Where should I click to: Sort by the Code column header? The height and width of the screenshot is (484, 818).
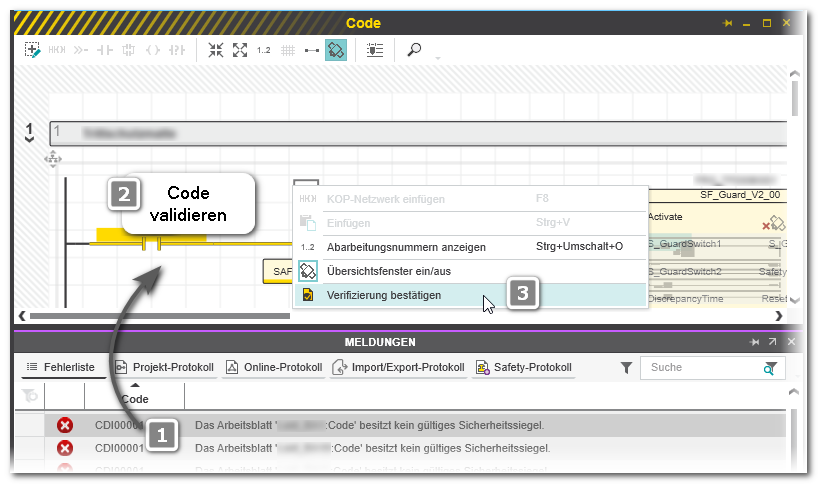click(x=134, y=398)
